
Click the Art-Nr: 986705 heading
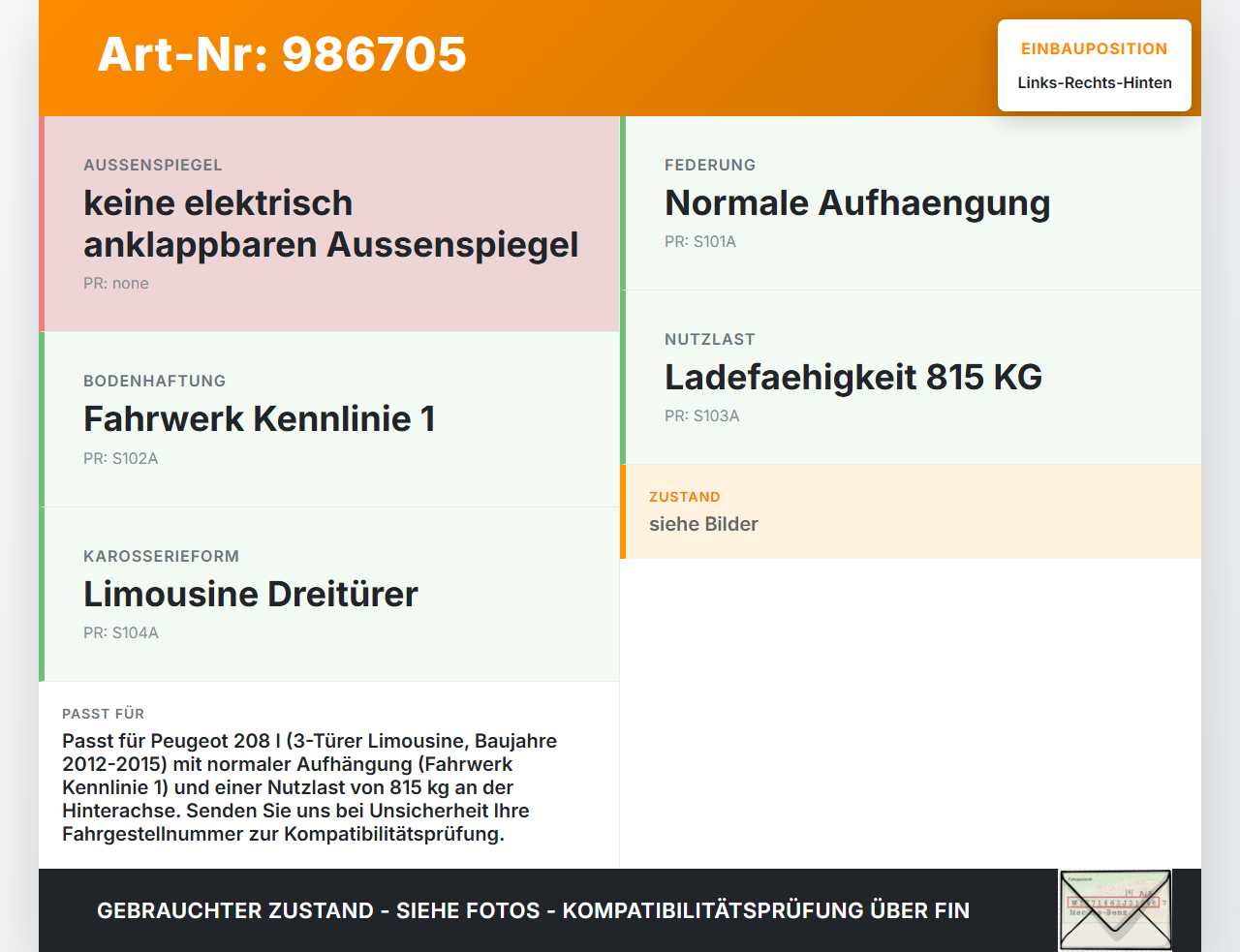click(281, 55)
